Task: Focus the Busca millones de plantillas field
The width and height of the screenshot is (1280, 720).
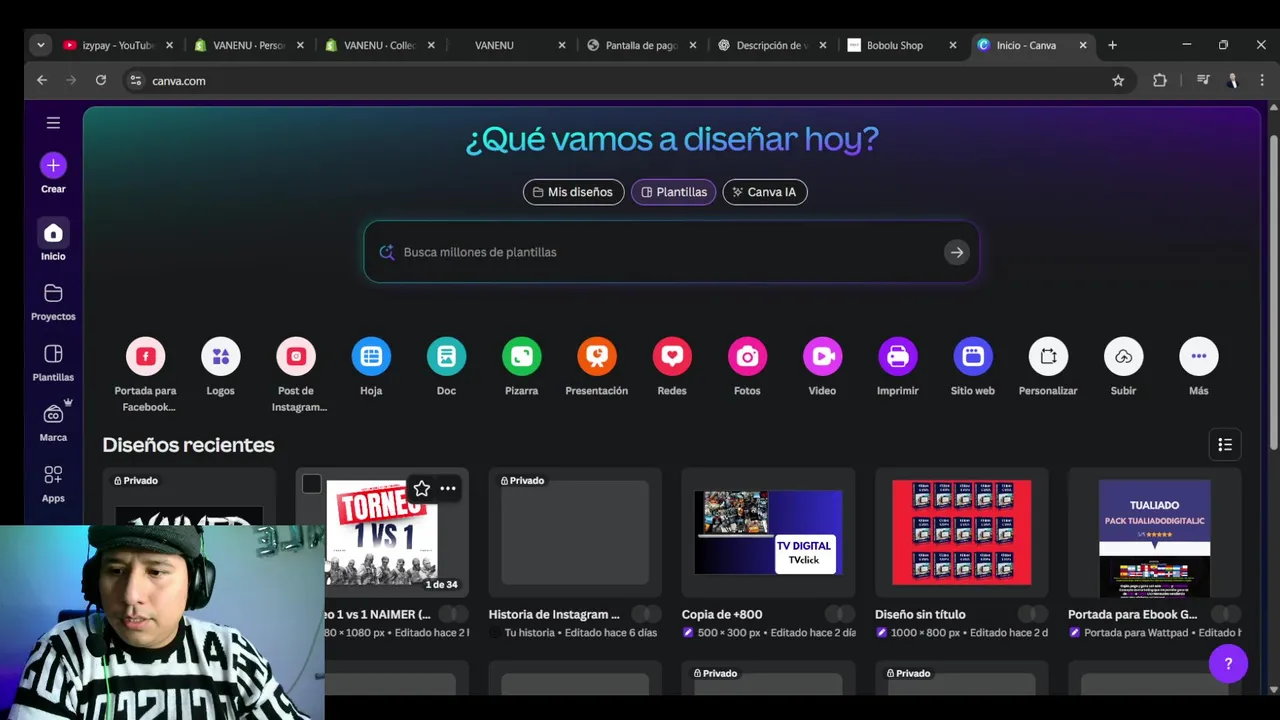Action: [671, 252]
